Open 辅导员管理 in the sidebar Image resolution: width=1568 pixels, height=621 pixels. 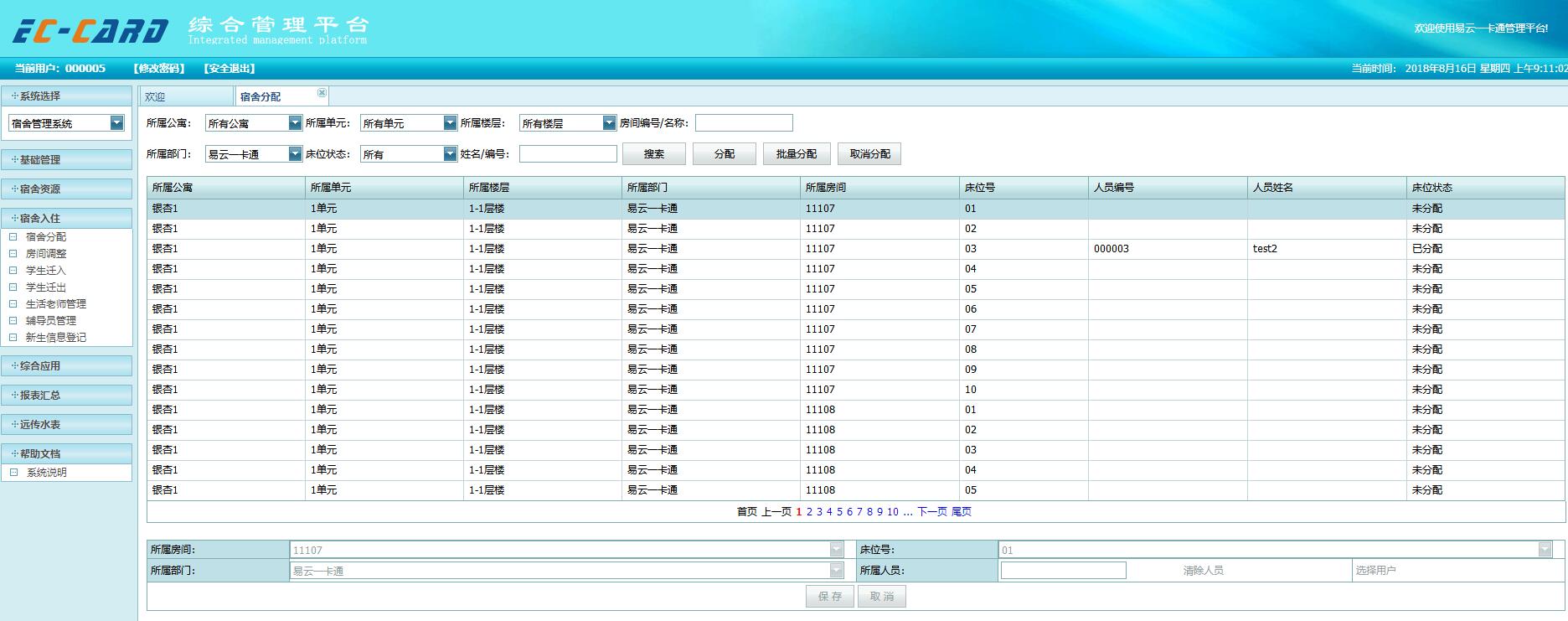pyautogui.click(x=51, y=321)
